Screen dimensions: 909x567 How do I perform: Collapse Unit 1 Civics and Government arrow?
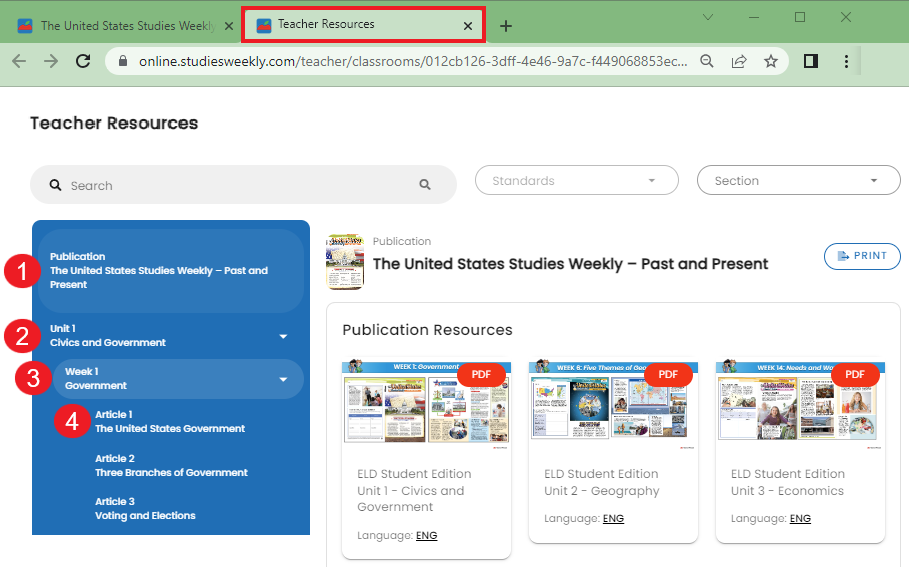coord(283,336)
